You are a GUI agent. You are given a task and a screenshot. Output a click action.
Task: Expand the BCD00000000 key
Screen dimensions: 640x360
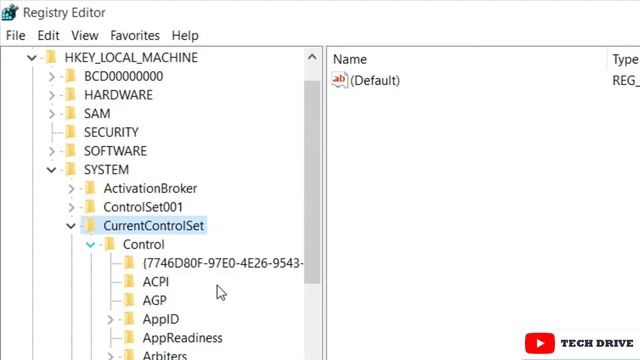point(51,76)
